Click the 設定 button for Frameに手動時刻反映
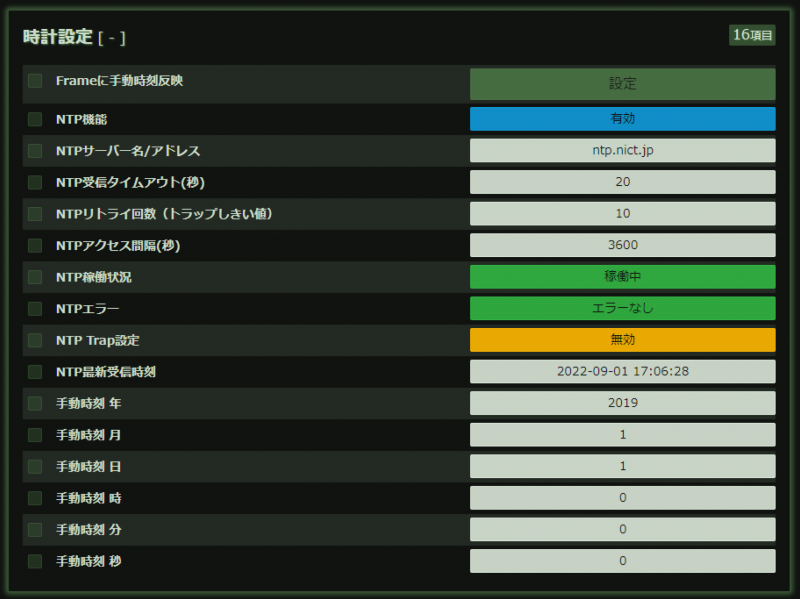Image resolution: width=800 pixels, height=599 pixels. pyautogui.click(x=622, y=84)
